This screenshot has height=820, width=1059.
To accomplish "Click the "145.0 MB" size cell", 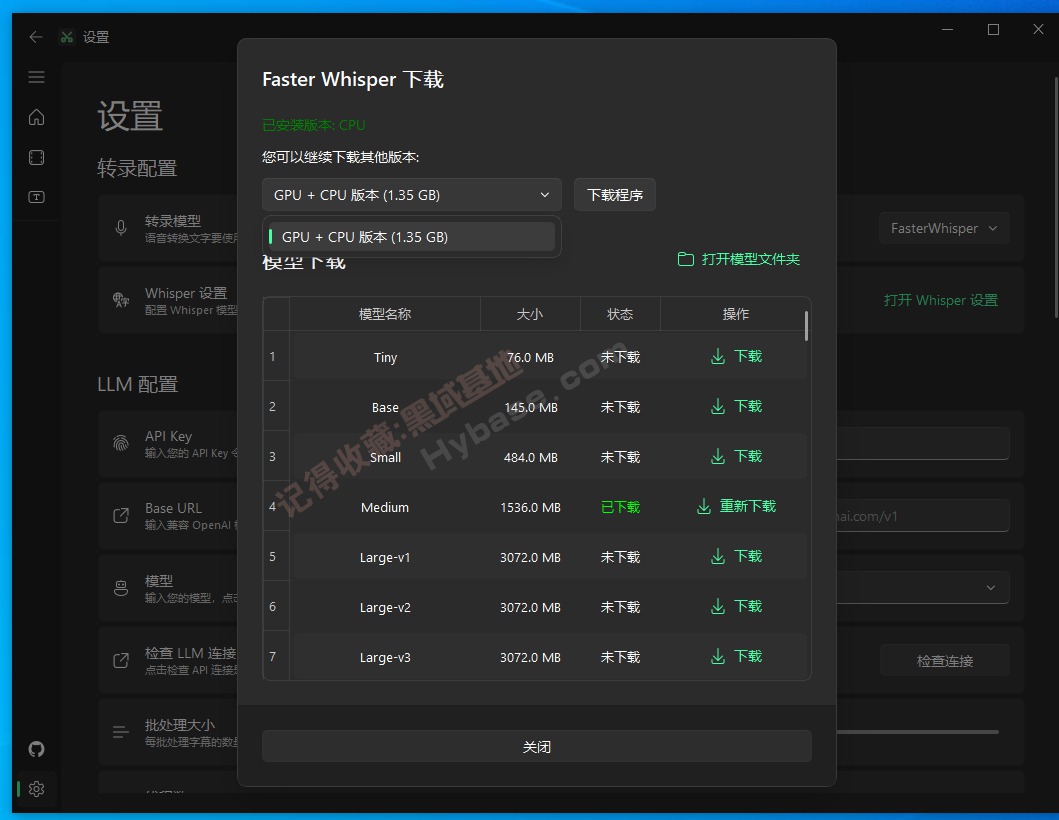I will [x=531, y=407].
